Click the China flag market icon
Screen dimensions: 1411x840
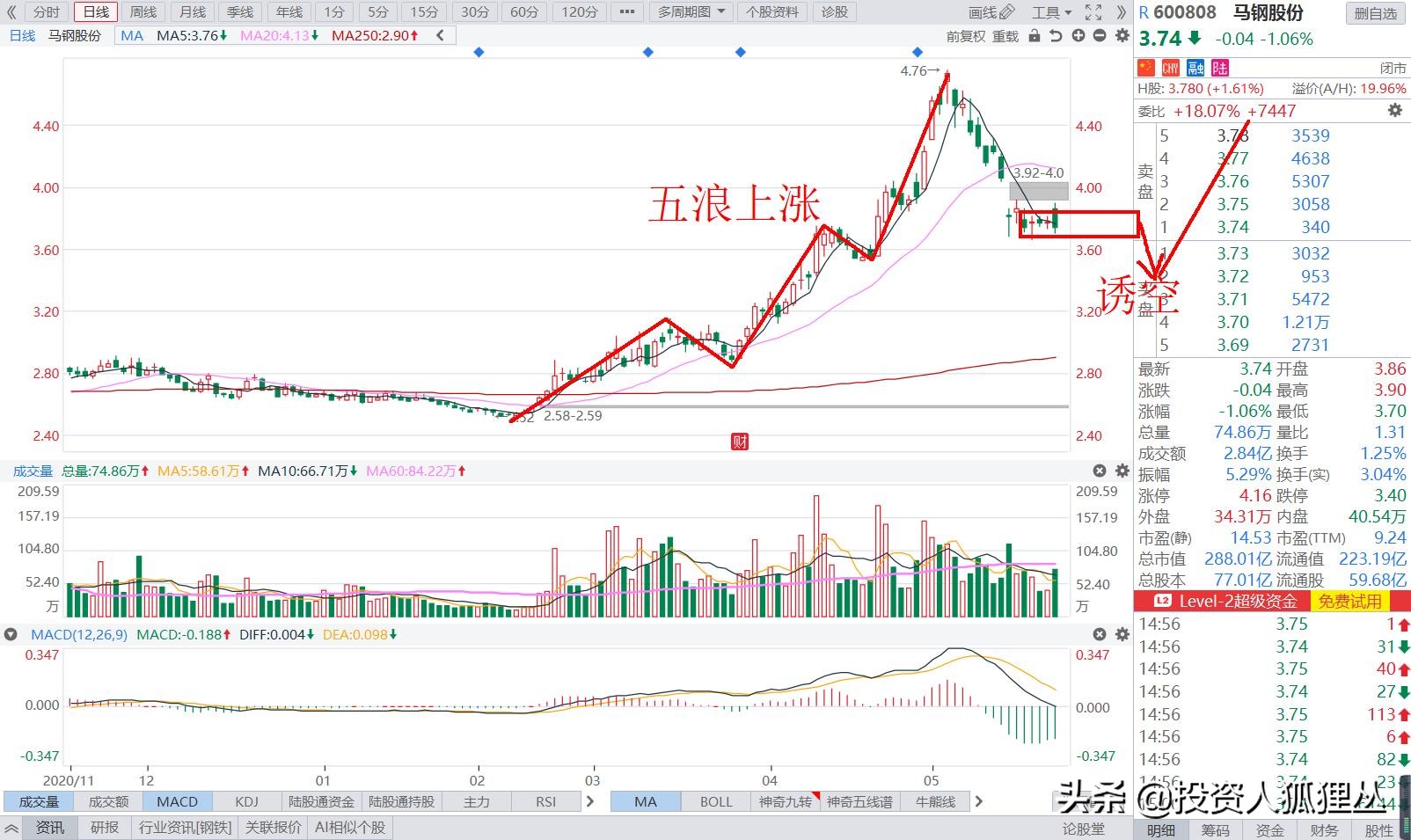tap(1146, 68)
